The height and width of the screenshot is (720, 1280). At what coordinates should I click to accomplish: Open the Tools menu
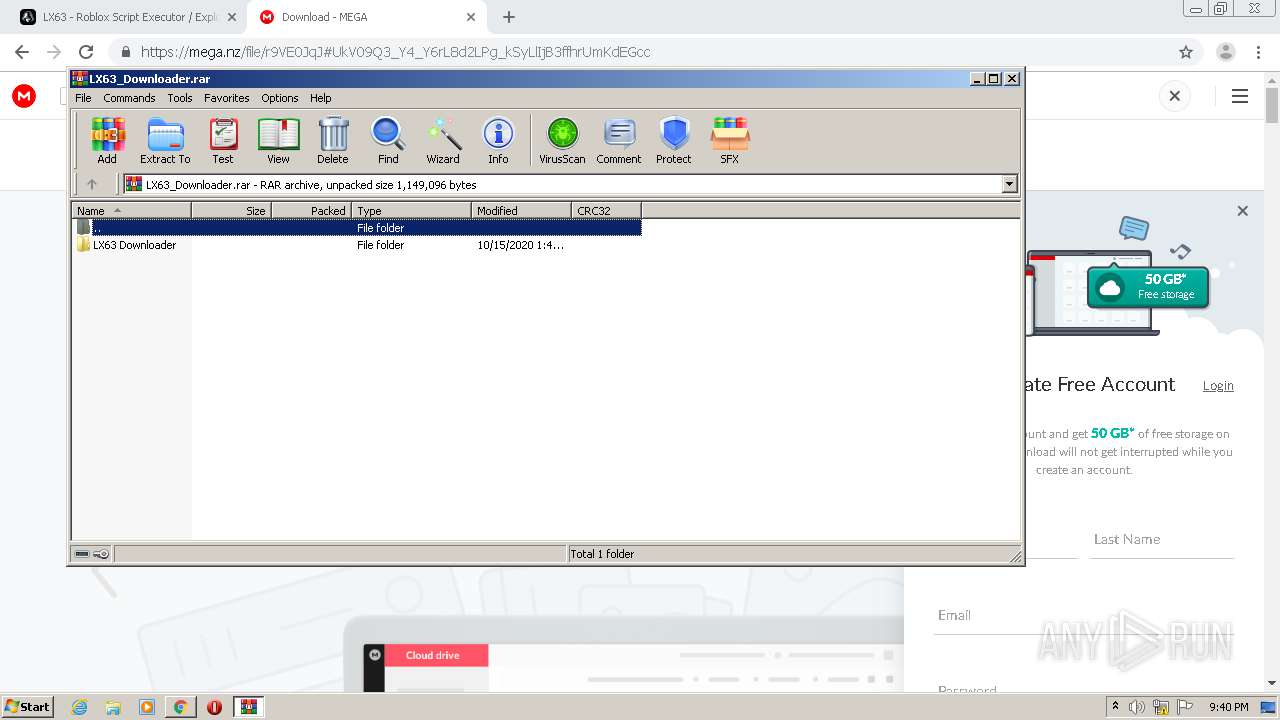coord(180,98)
